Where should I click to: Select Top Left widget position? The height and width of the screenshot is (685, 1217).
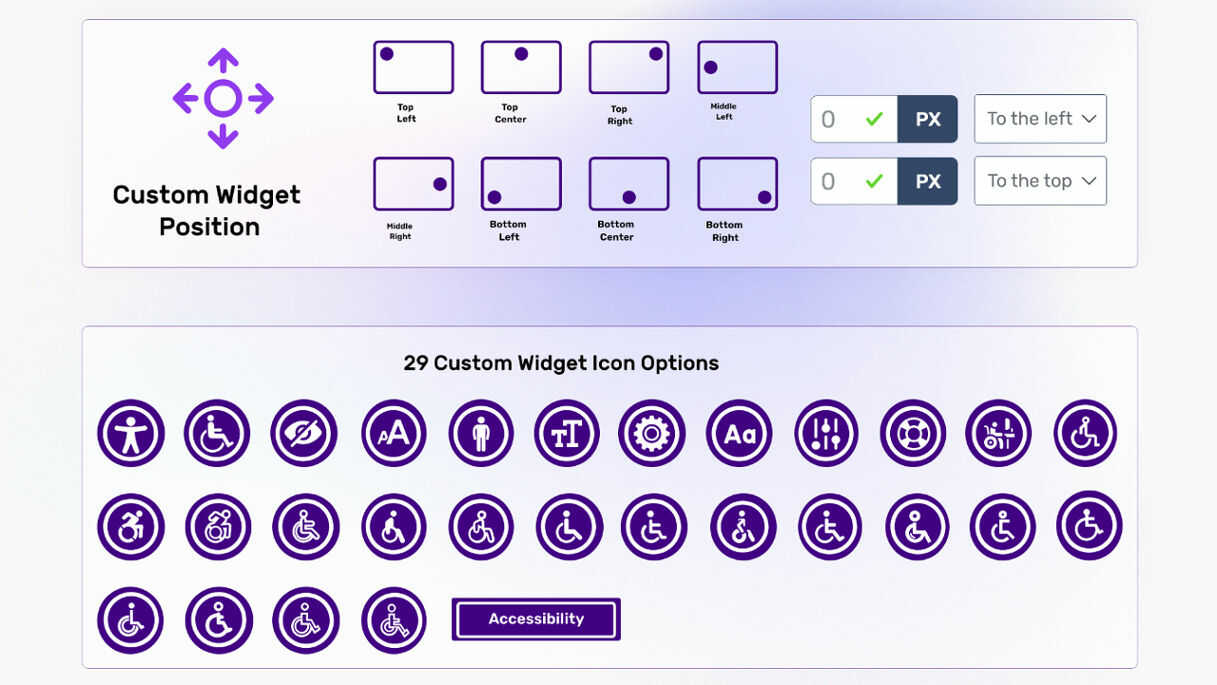click(413, 67)
